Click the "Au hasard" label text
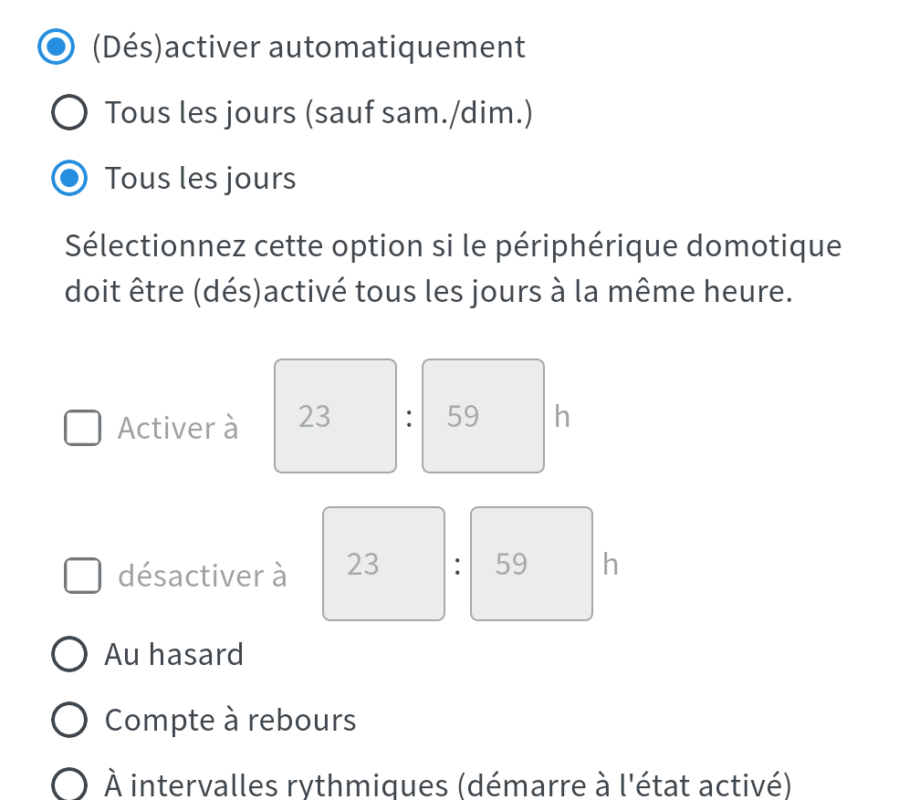920x800 pixels. (174, 655)
